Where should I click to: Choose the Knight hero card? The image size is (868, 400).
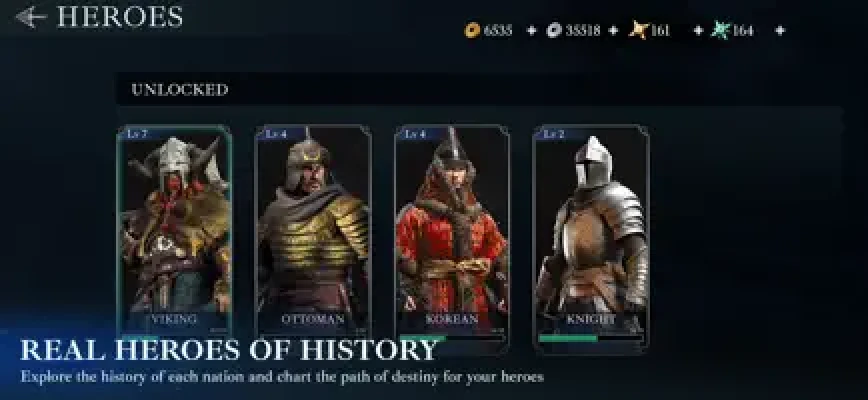click(x=591, y=237)
